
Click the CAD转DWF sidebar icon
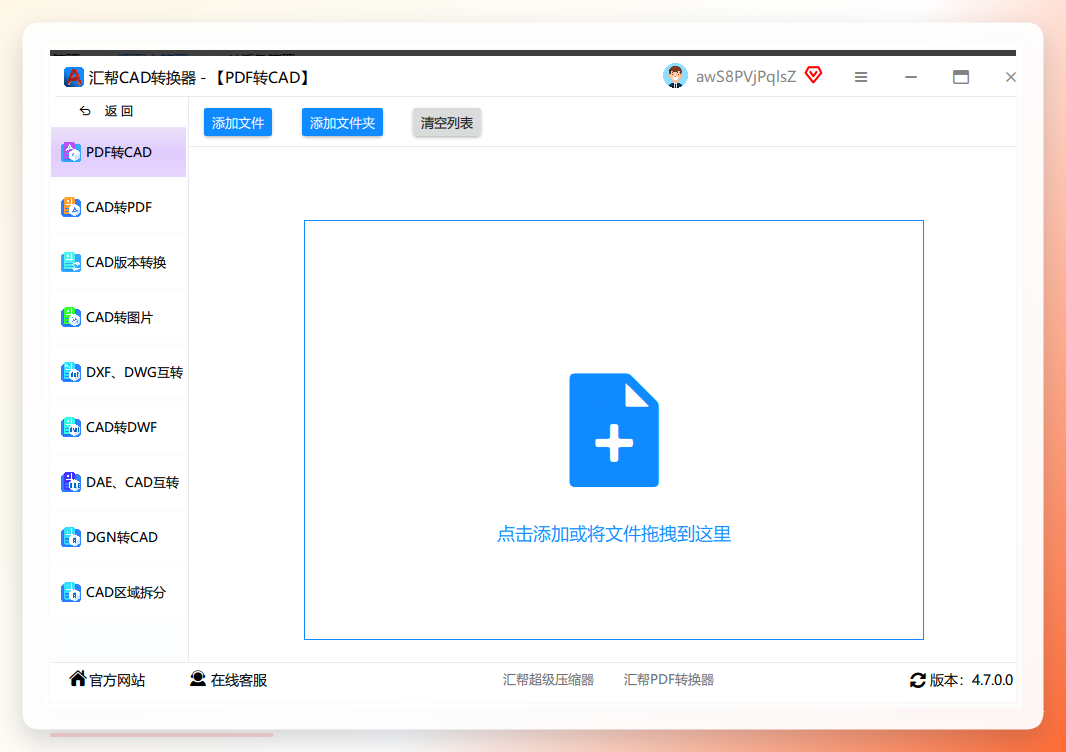pos(71,428)
